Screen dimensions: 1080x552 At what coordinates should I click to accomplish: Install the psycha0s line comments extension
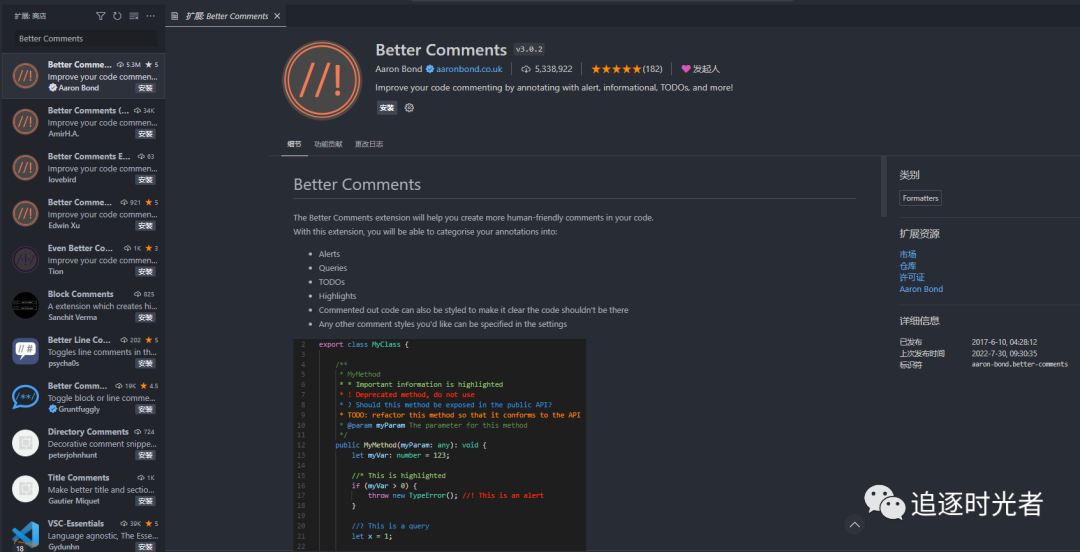coord(145,363)
